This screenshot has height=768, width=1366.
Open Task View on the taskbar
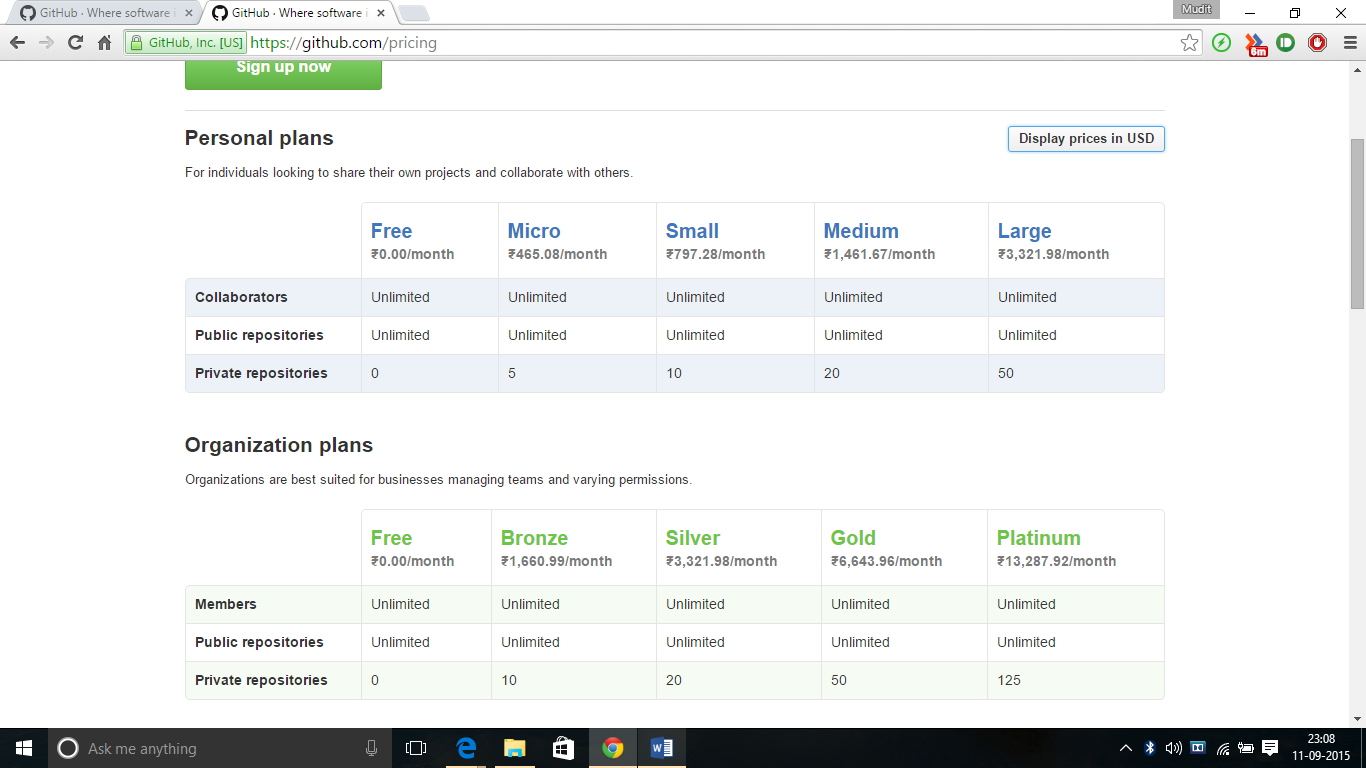(x=416, y=748)
